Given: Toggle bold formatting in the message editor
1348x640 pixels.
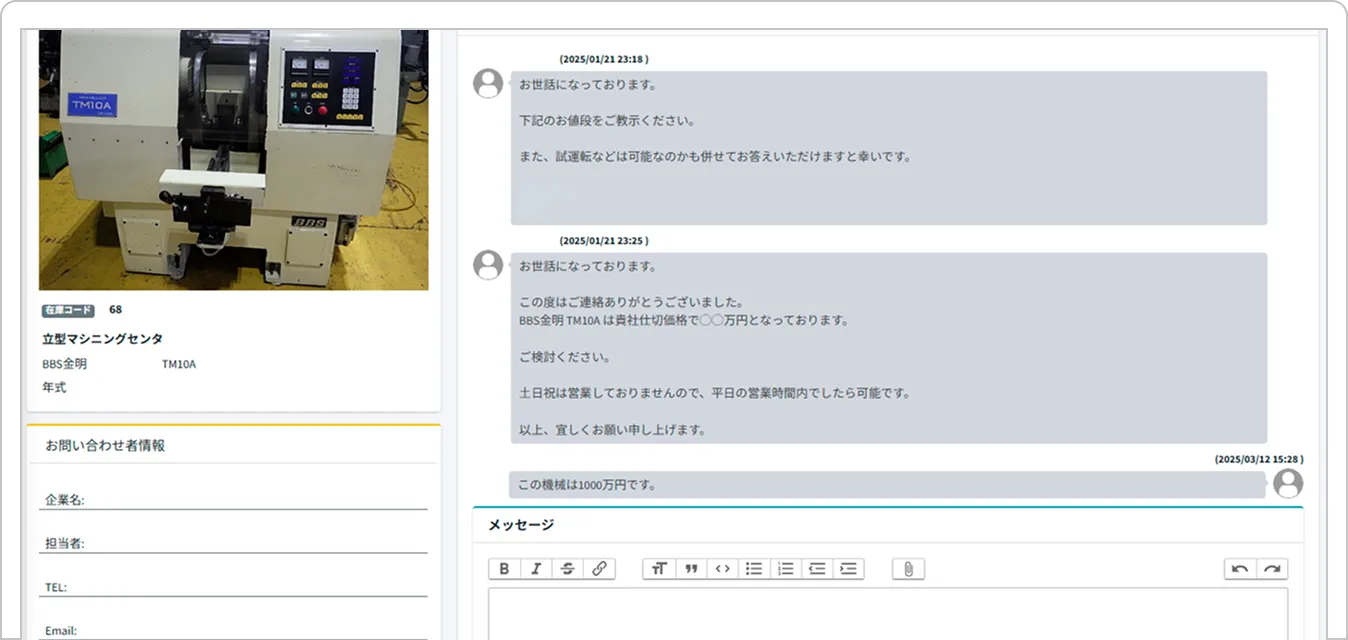Looking at the screenshot, I should pyautogui.click(x=505, y=568).
